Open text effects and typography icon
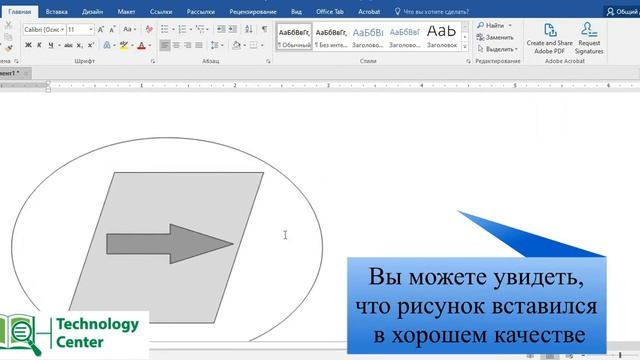Image resolution: width=640 pixels, height=360 pixels. click(107, 45)
